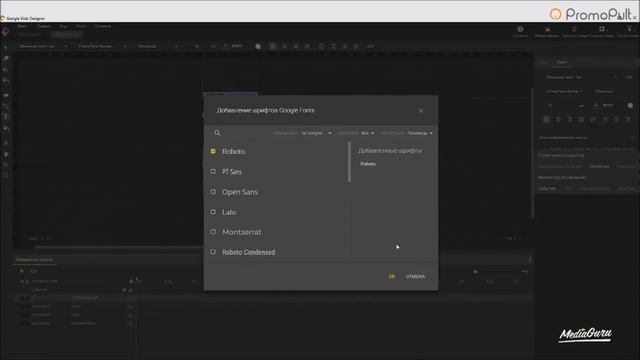
Task: Open the Правка menu
Action: coord(44,26)
